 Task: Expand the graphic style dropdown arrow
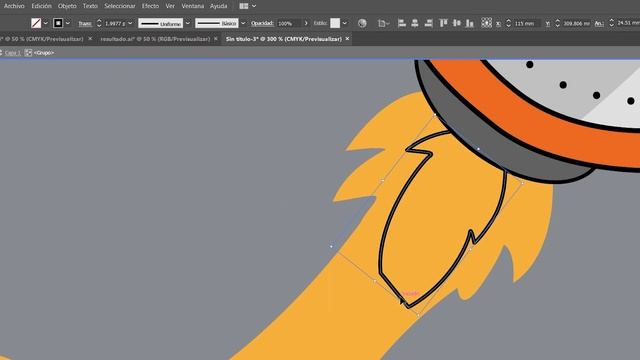[345, 23]
